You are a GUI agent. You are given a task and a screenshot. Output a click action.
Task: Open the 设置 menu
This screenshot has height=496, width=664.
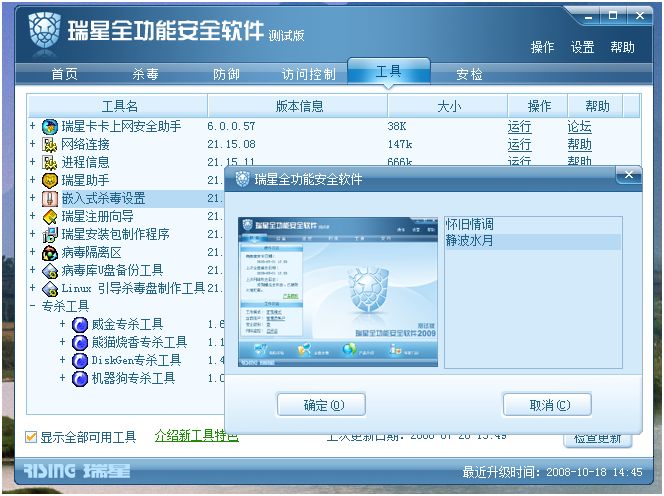[582, 47]
